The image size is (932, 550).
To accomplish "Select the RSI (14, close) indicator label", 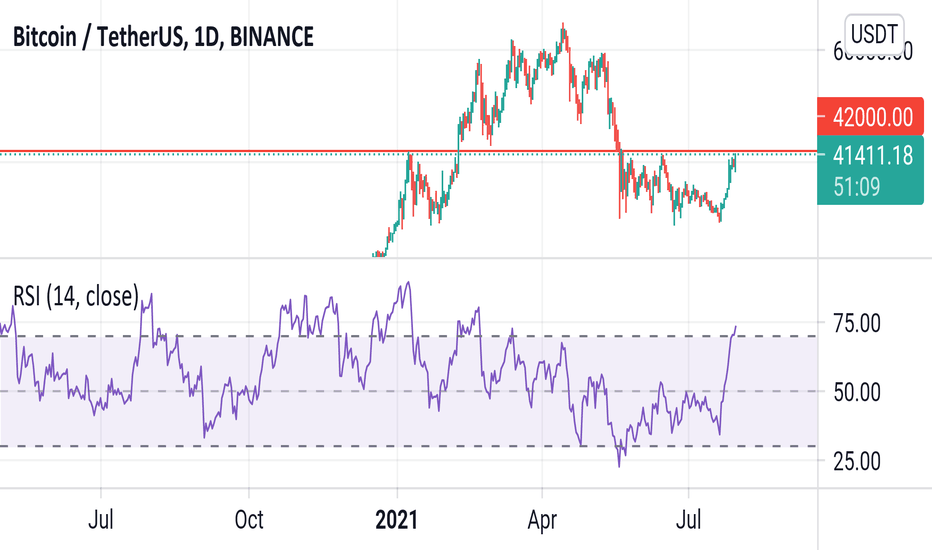I will (76, 296).
